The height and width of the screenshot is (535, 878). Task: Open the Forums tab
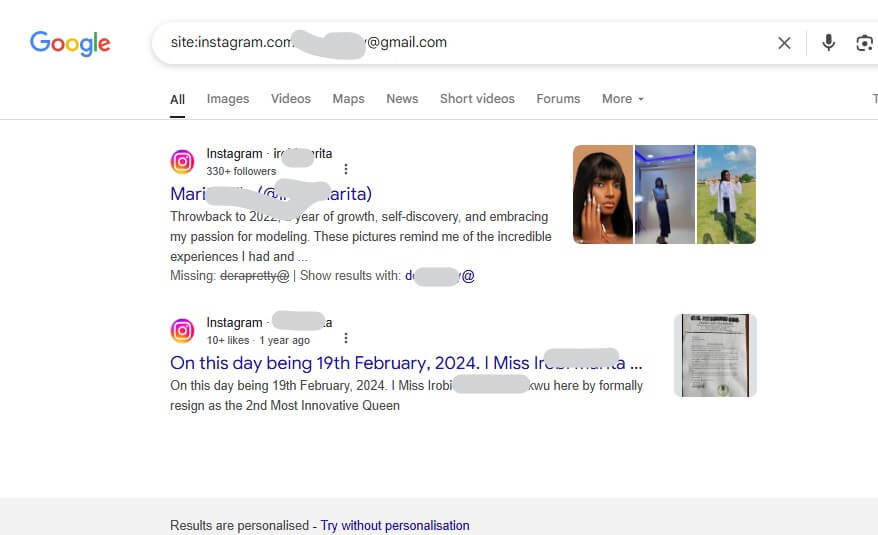[x=558, y=99]
